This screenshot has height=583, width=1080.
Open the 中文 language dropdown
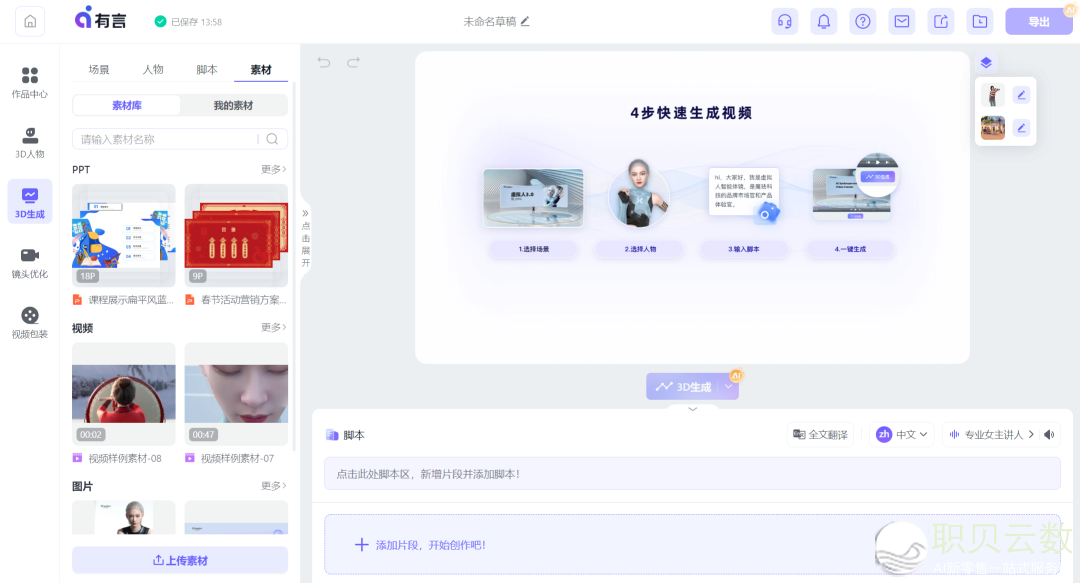(901, 434)
